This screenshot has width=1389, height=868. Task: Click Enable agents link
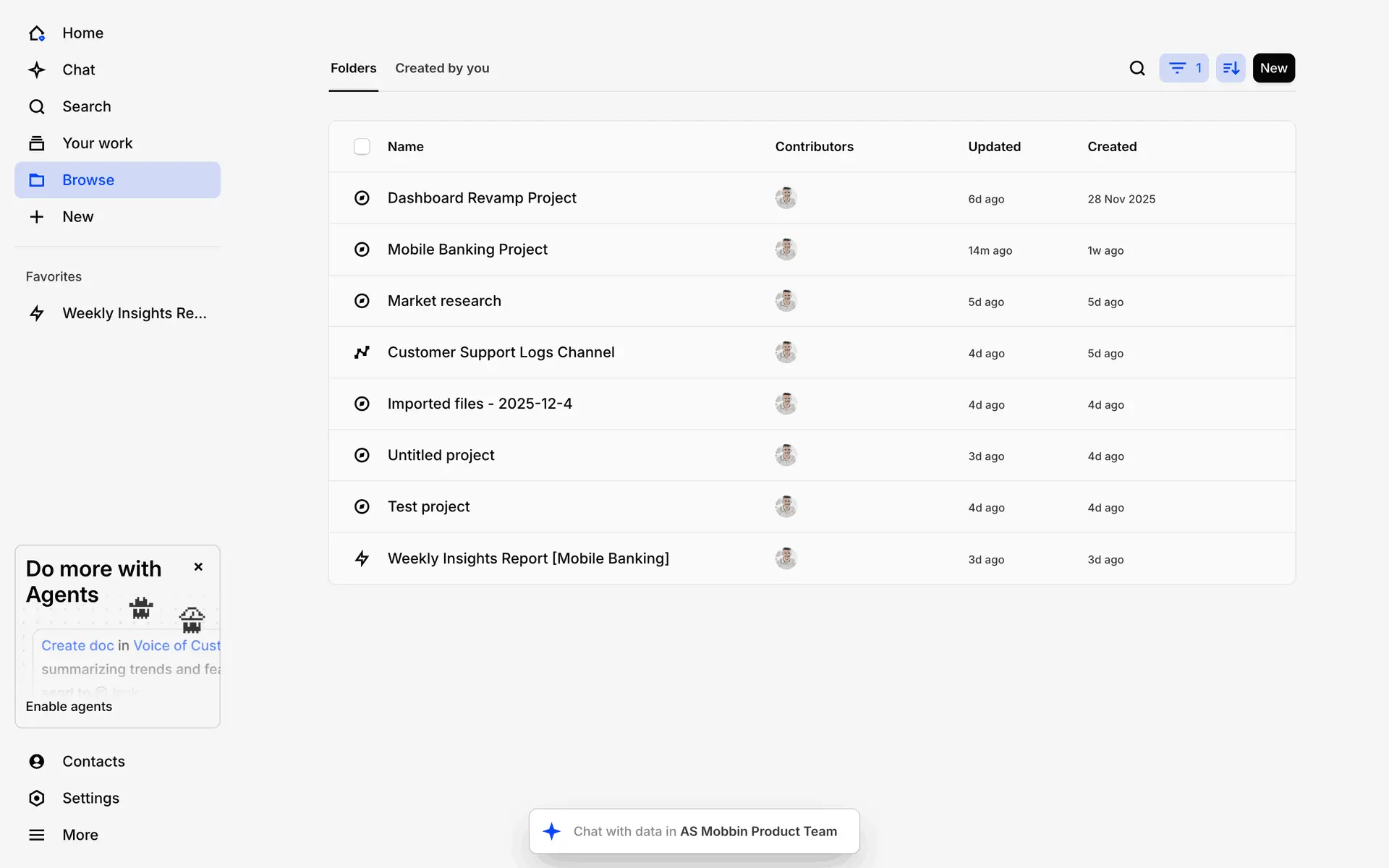click(69, 707)
